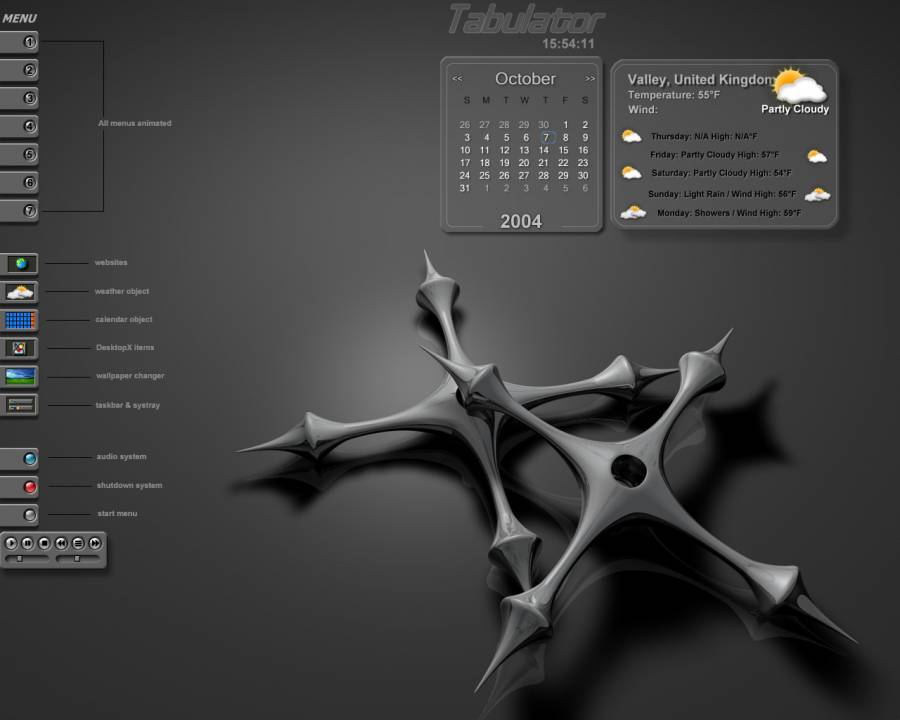
Task: Open menu item number 1
Action: (30, 42)
